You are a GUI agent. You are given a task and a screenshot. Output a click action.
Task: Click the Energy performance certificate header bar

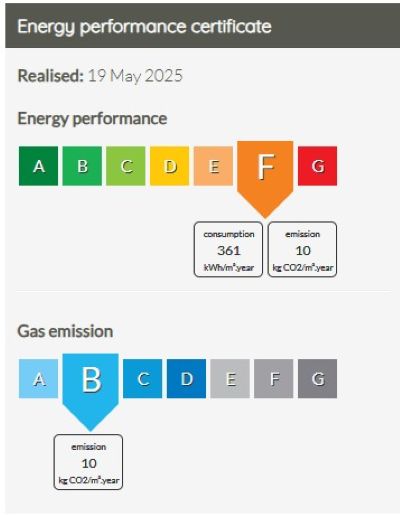[x=203, y=26]
